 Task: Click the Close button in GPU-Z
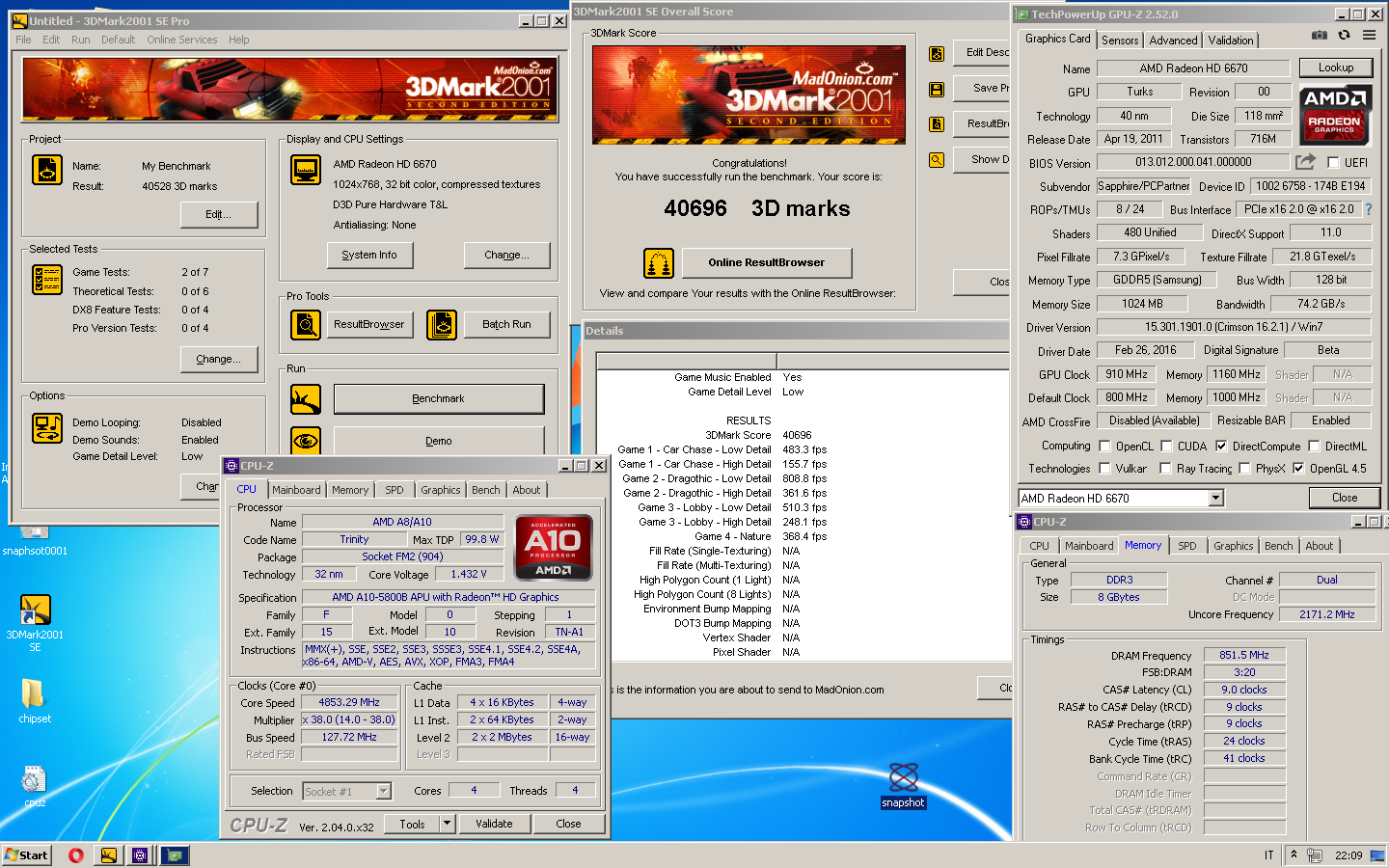[1345, 498]
